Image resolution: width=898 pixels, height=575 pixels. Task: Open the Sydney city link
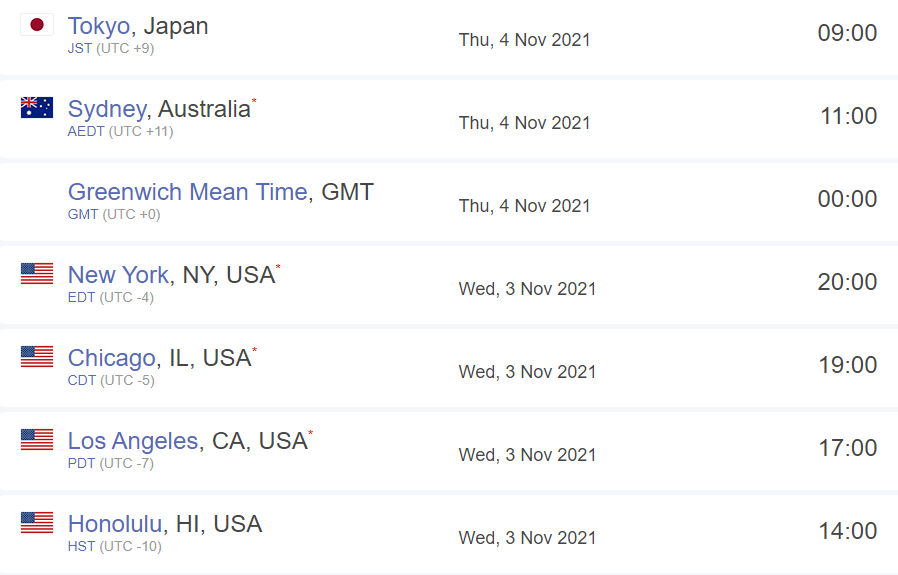(x=107, y=109)
